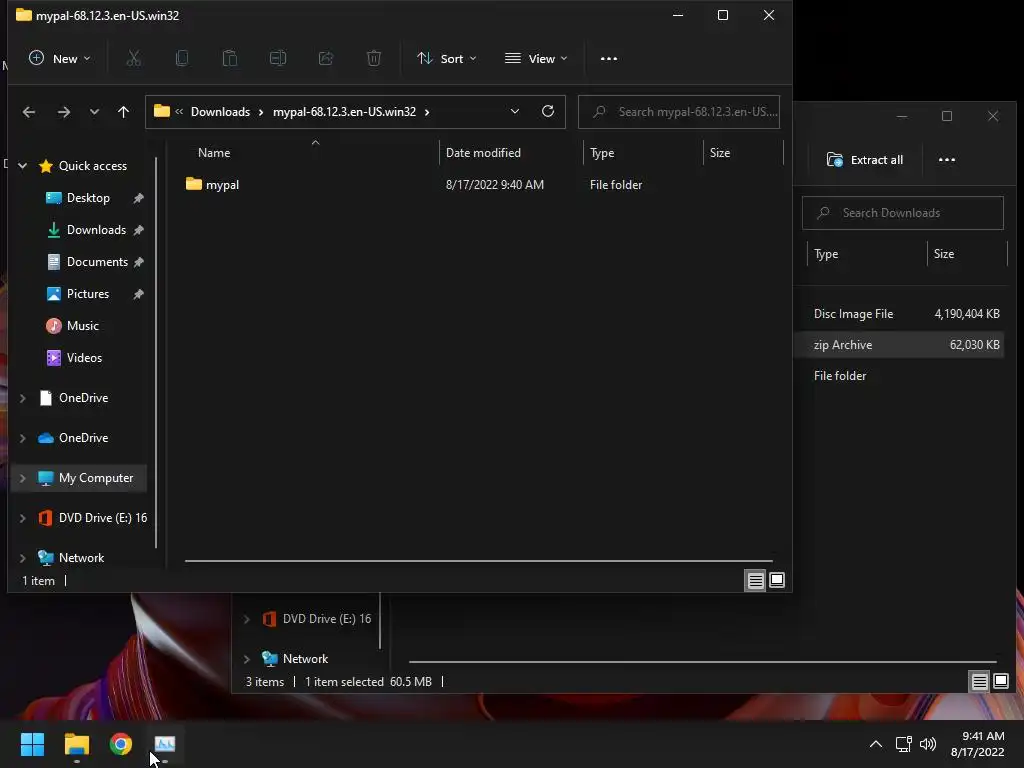Screen dimensions: 1024x768
Task: Click the pin icon next to Pictures
Action: click(x=138, y=294)
